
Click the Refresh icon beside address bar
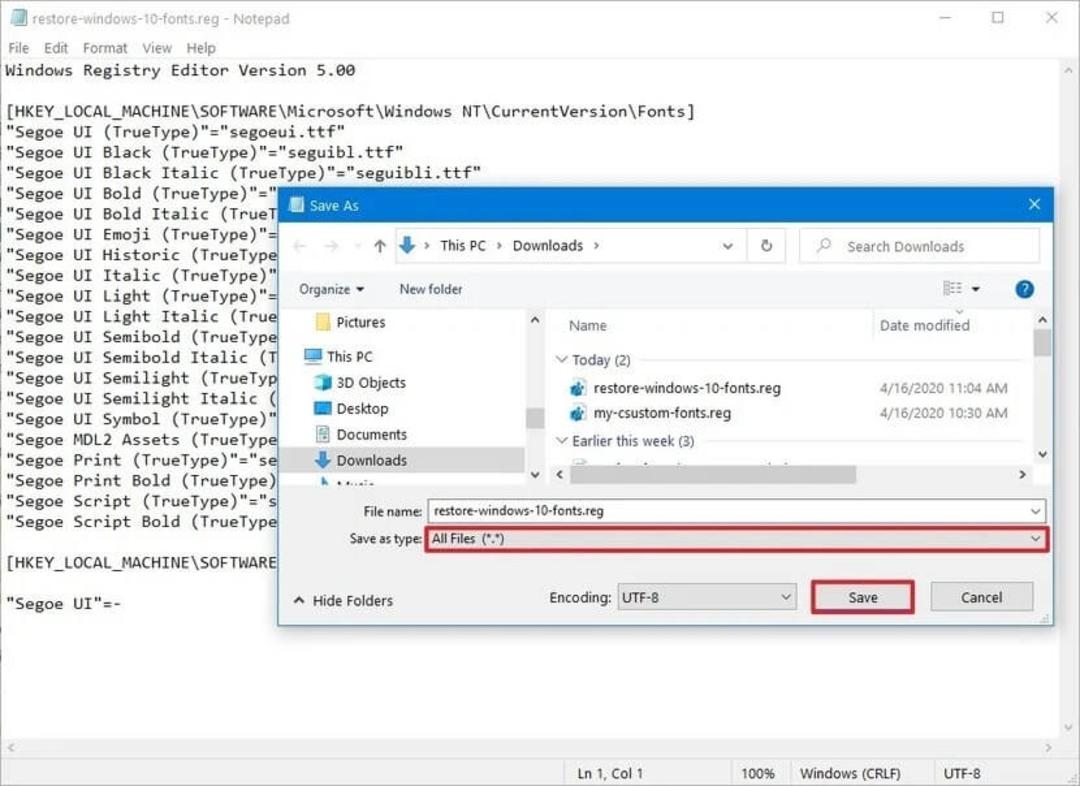(766, 246)
